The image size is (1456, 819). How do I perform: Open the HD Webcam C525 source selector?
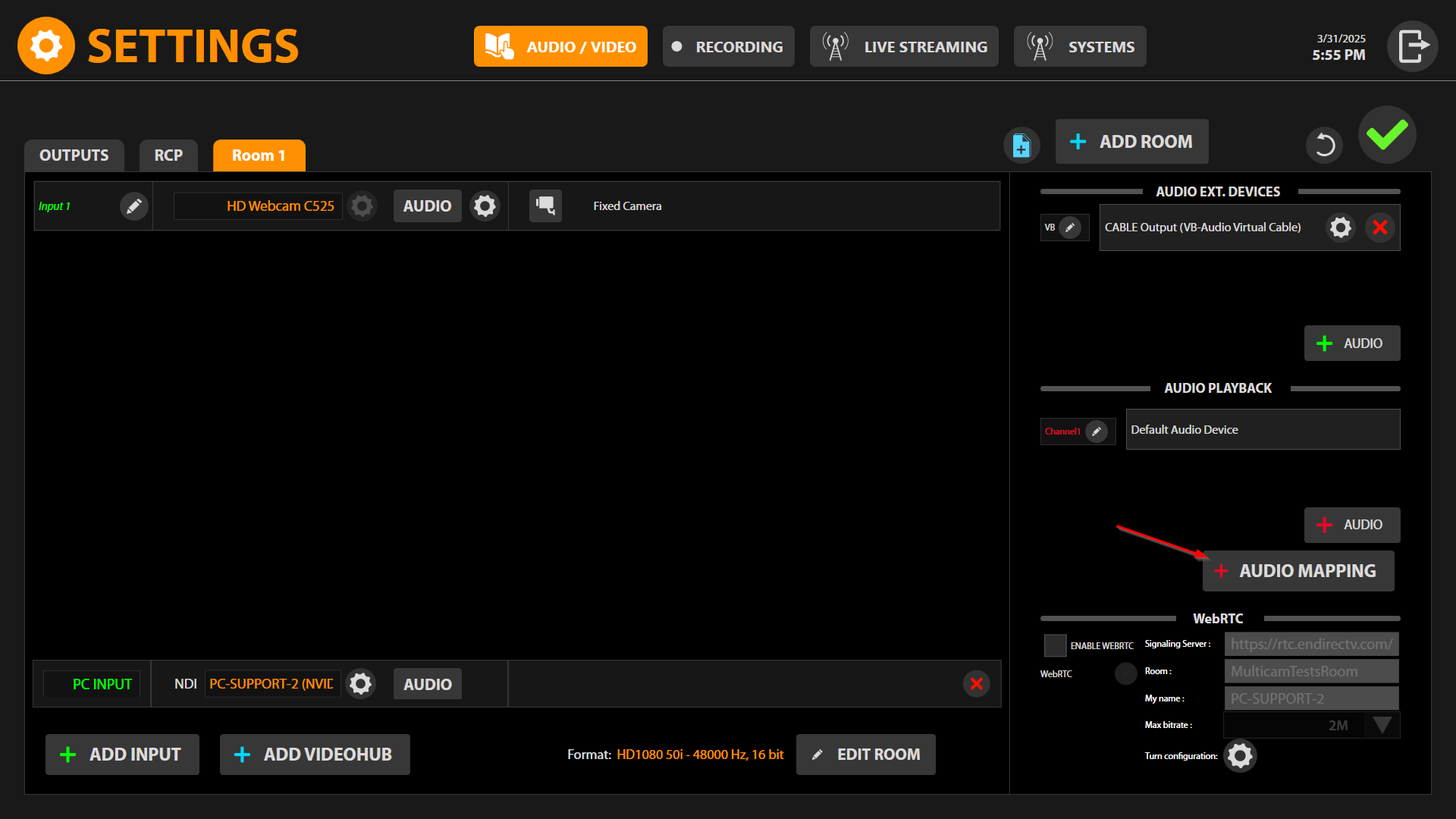(259, 206)
